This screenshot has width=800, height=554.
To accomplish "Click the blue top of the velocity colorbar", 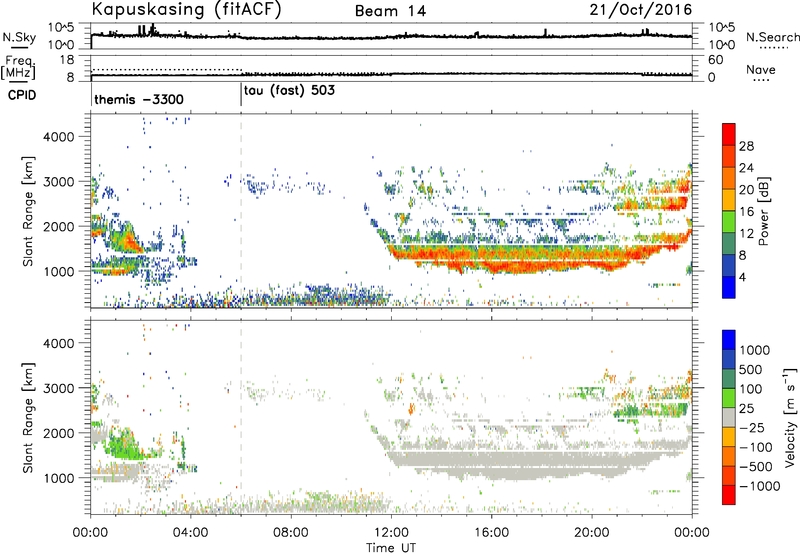I will (729, 340).
